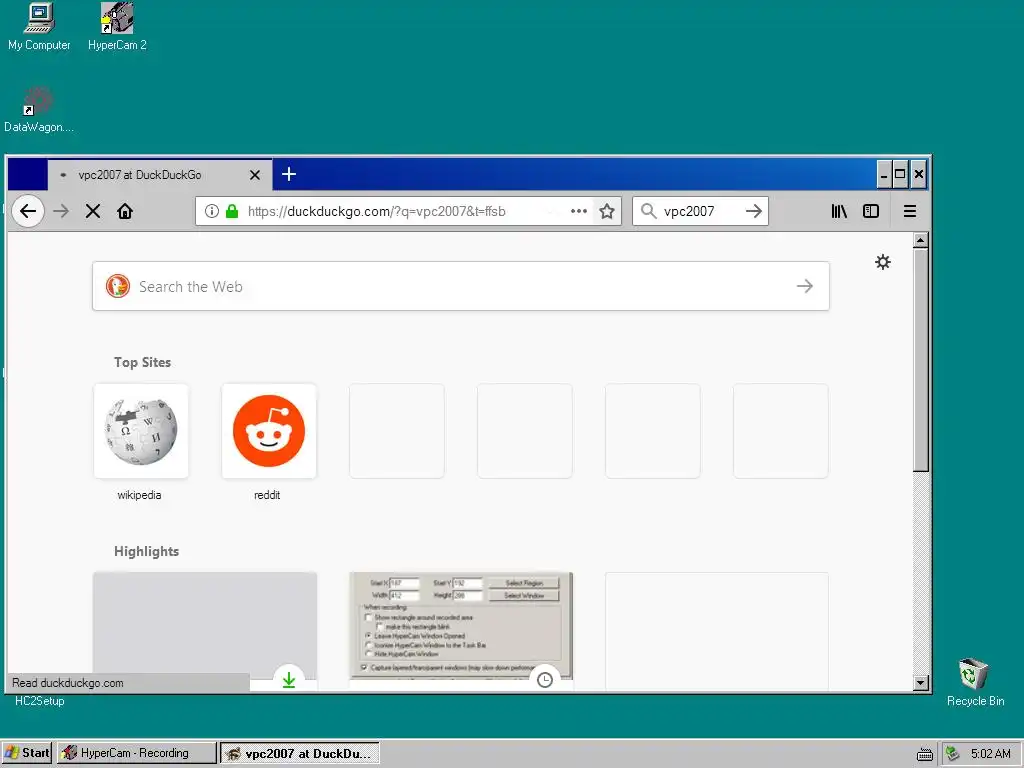
Task: Bookmark this page with the star icon
Action: point(607,211)
